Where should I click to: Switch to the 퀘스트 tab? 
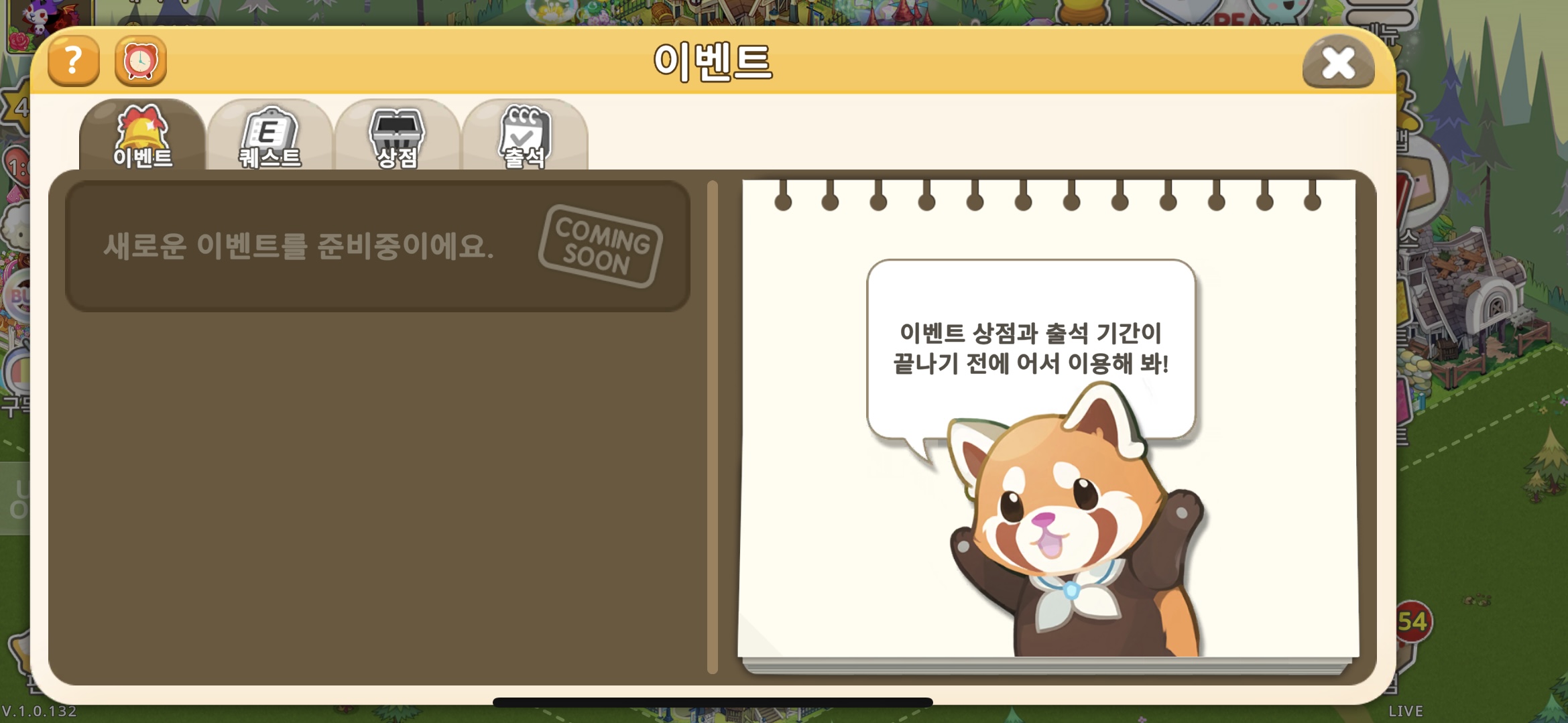click(x=270, y=137)
